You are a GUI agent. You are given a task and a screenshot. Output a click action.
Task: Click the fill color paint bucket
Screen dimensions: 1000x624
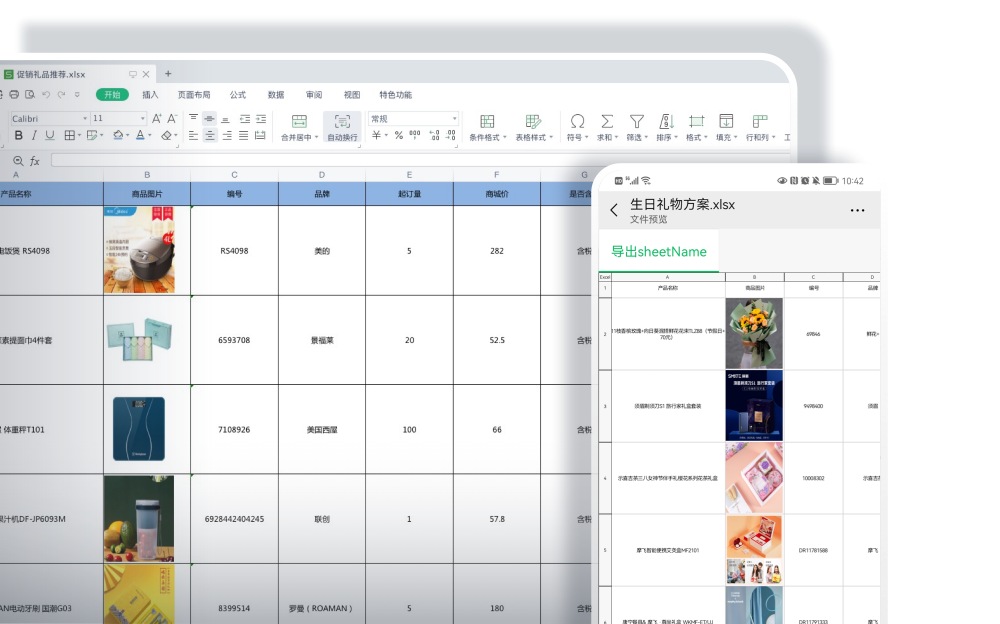coord(118,135)
